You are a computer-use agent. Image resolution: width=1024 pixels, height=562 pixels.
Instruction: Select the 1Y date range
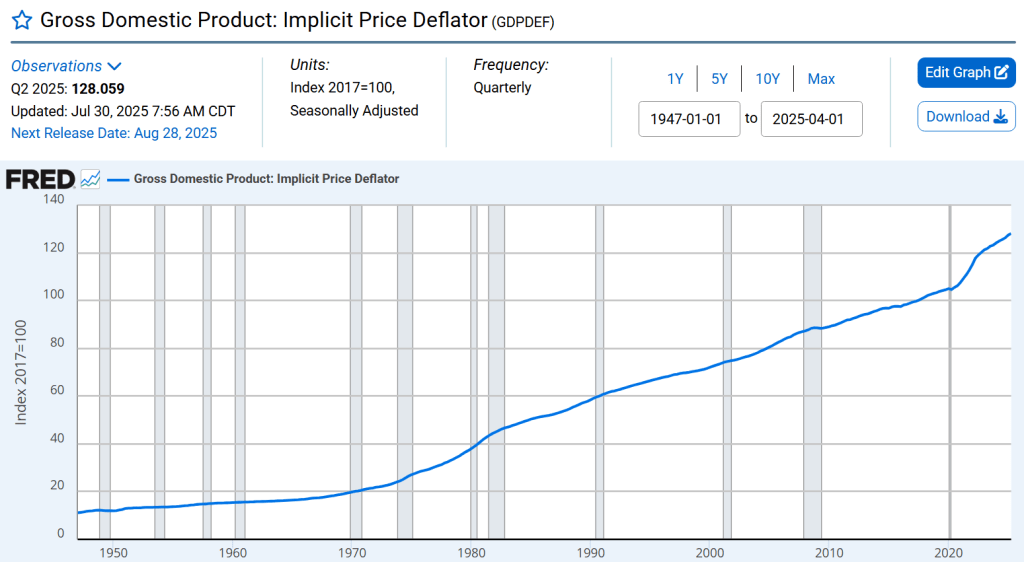(x=675, y=79)
